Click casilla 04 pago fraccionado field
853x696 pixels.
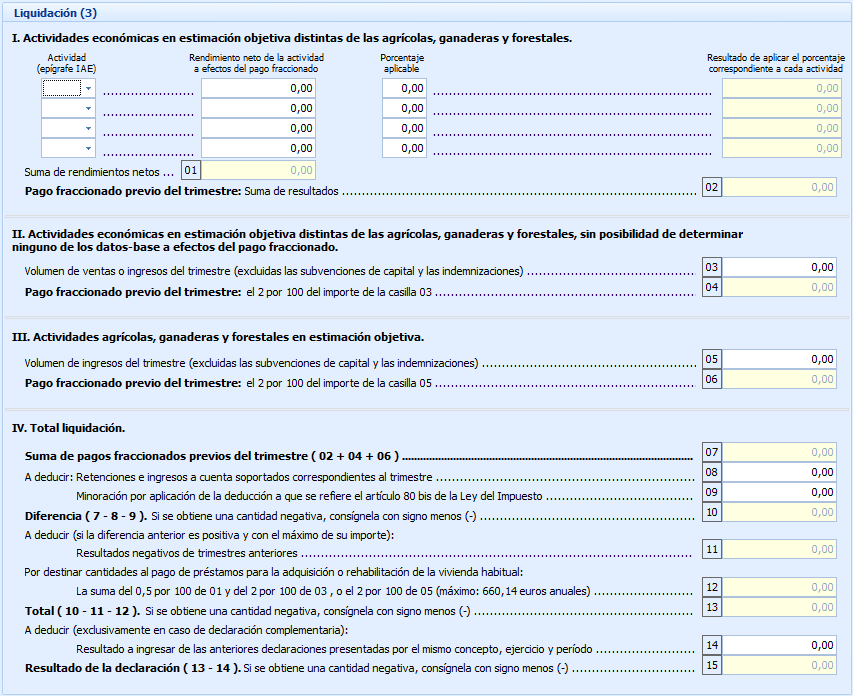(x=779, y=287)
